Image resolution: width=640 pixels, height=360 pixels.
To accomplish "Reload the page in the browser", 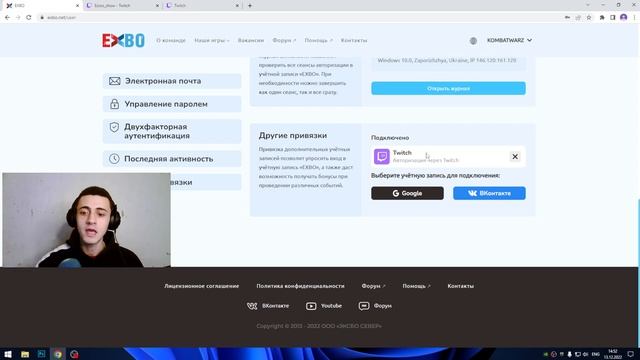I will (x=29, y=18).
